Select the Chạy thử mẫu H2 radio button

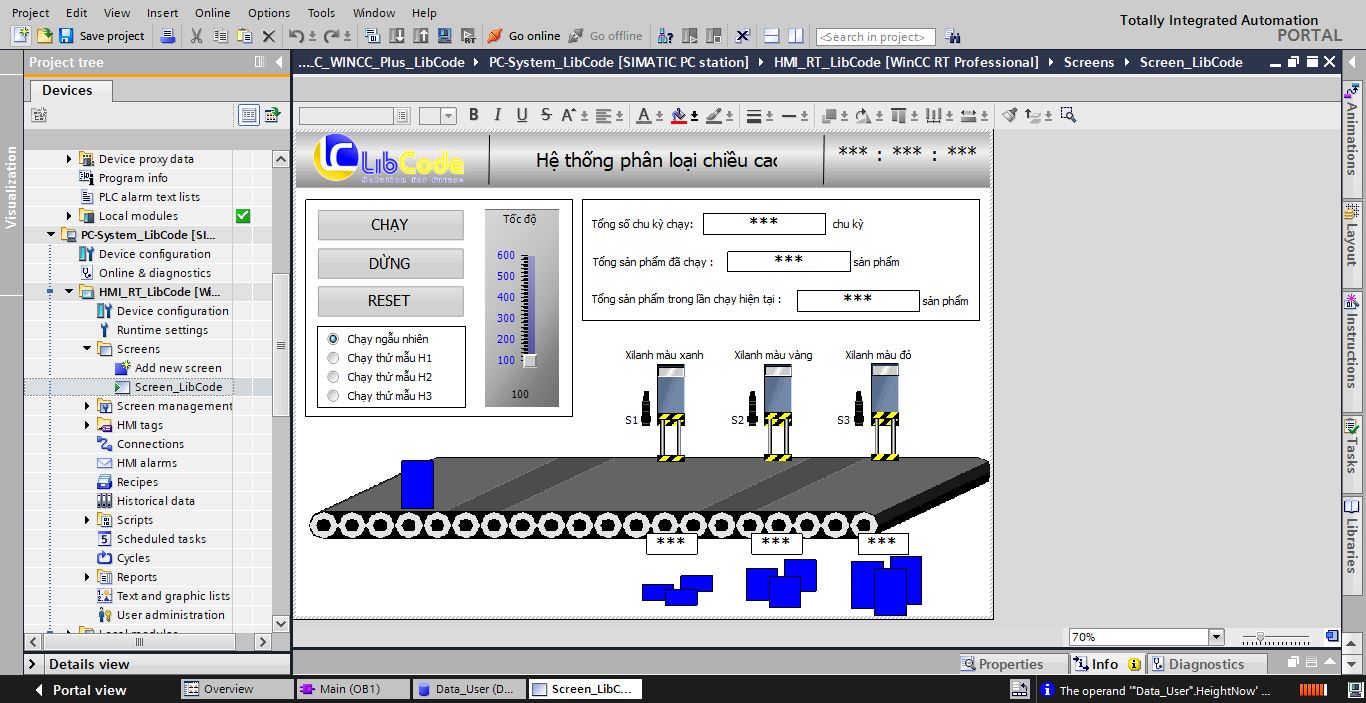click(333, 377)
